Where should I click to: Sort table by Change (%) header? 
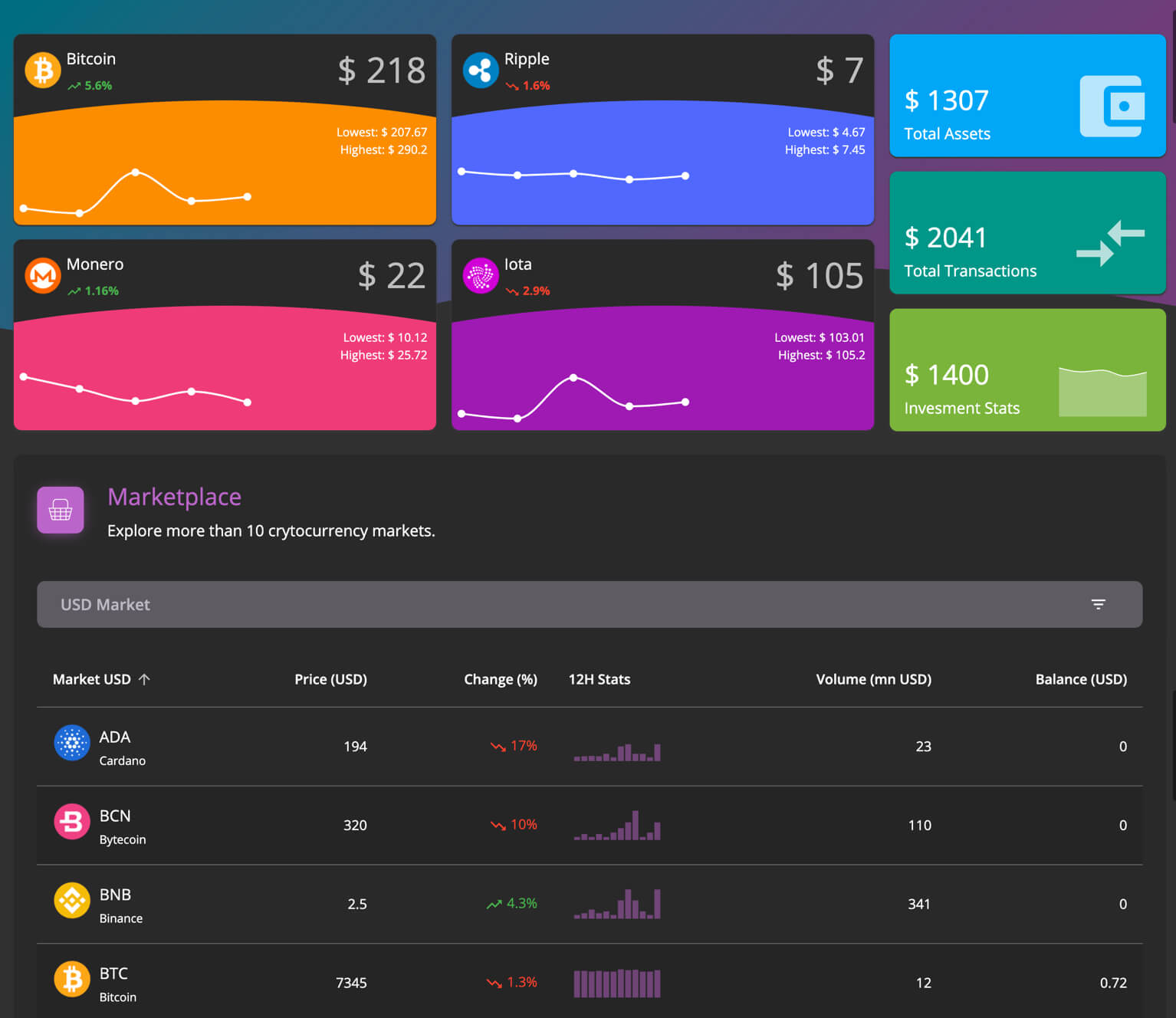point(501,679)
